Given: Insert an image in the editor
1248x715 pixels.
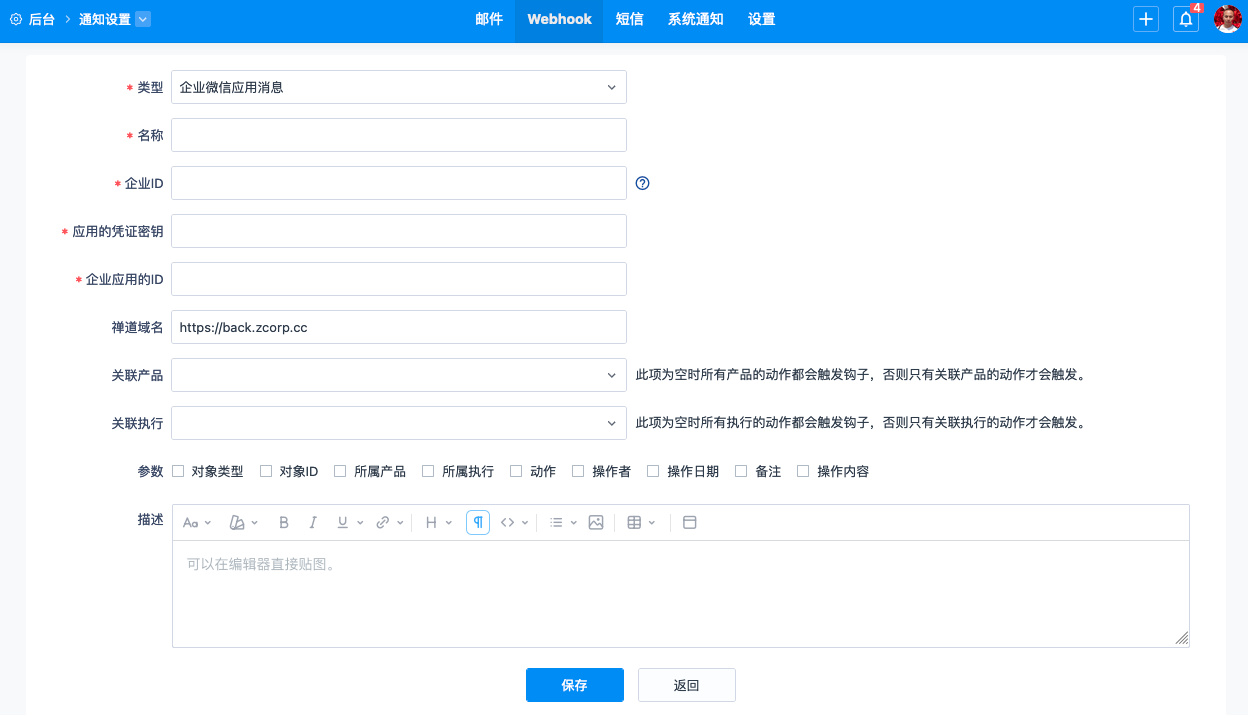Looking at the screenshot, I should coord(596,522).
